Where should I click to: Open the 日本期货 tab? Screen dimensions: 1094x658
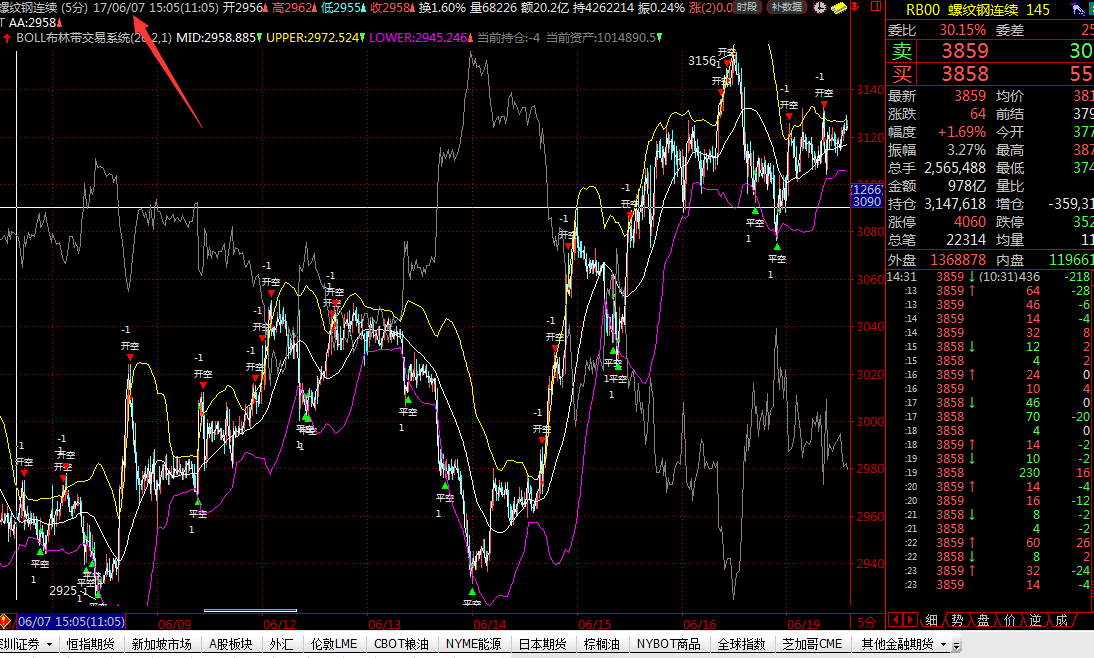point(543,644)
